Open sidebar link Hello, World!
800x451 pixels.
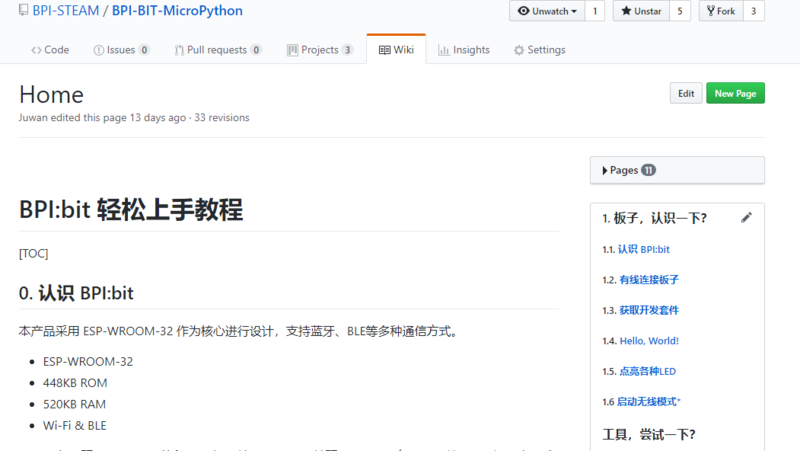(x=649, y=341)
